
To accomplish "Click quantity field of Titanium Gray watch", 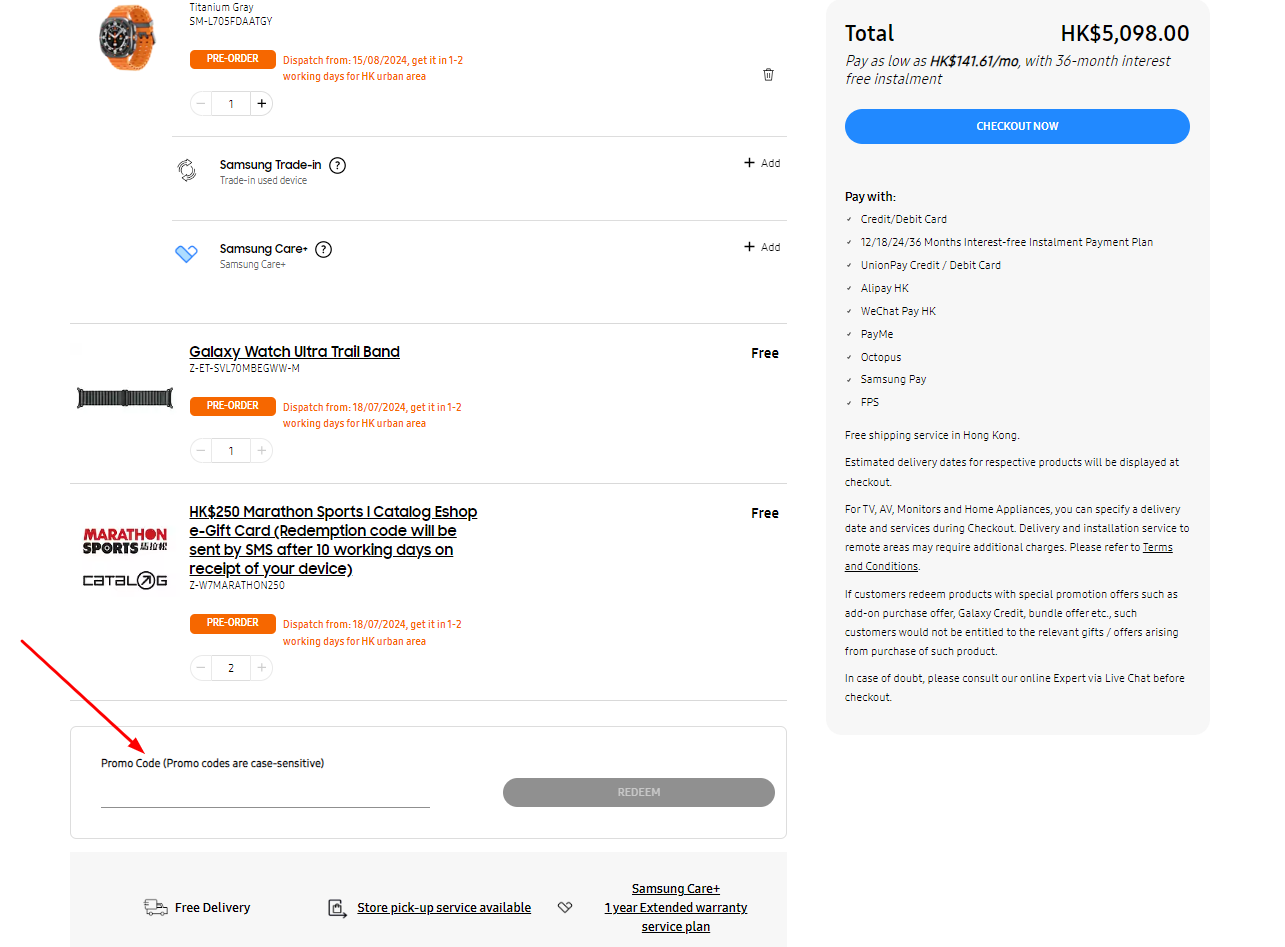I will tap(231, 104).
